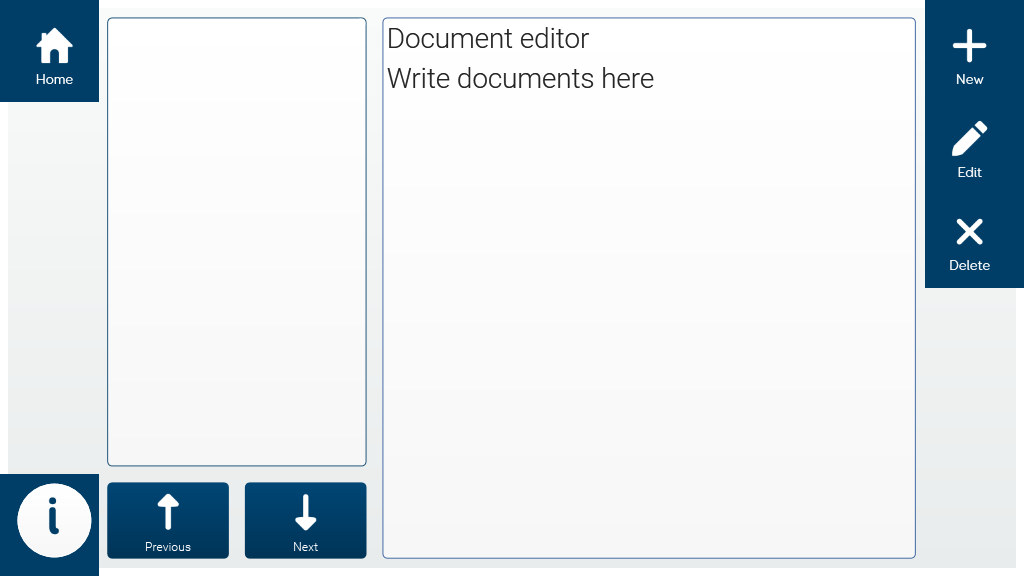This screenshot has height=576, width=1024.
Task: Click the word "documents" in the editor
Action: [x=525, y=79]
